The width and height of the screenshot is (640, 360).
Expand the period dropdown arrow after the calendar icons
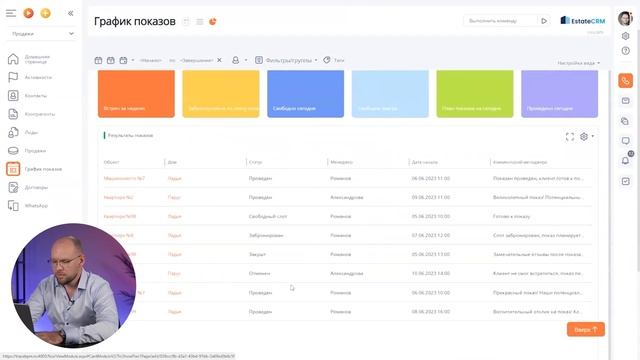click(x=133, y=60)
